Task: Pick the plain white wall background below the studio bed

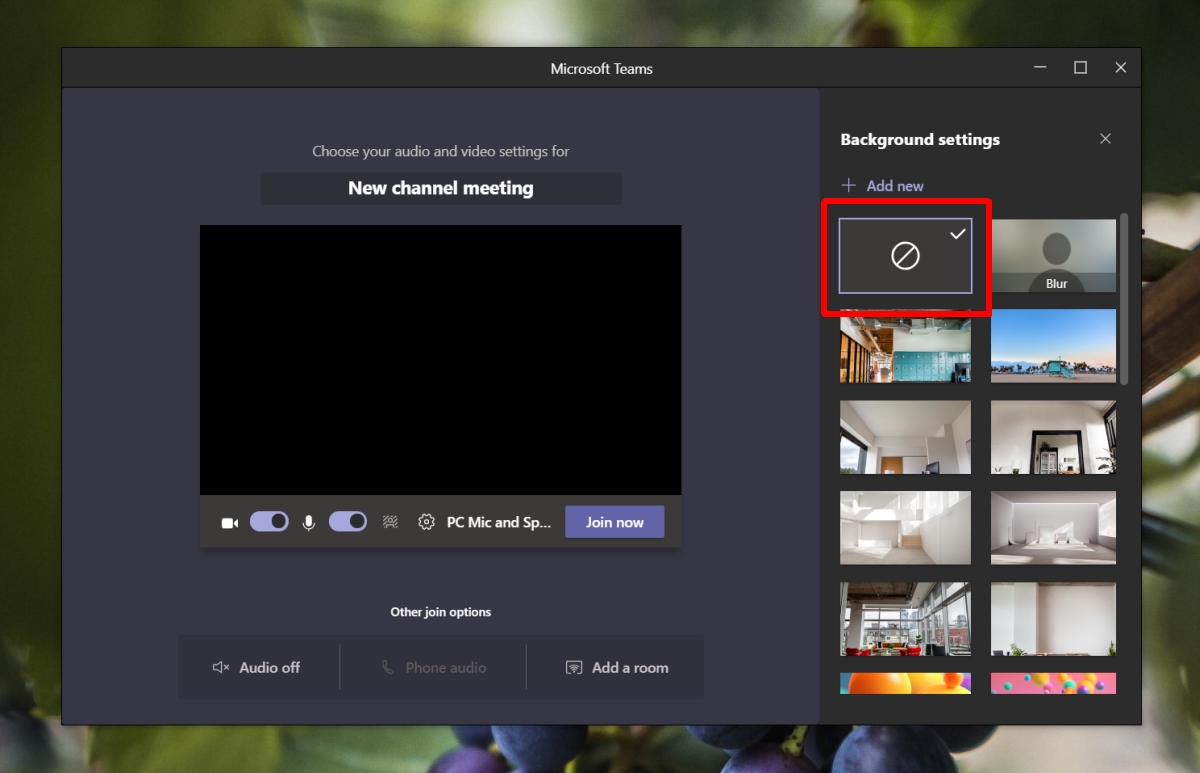Action: (x=1053, y=619)
